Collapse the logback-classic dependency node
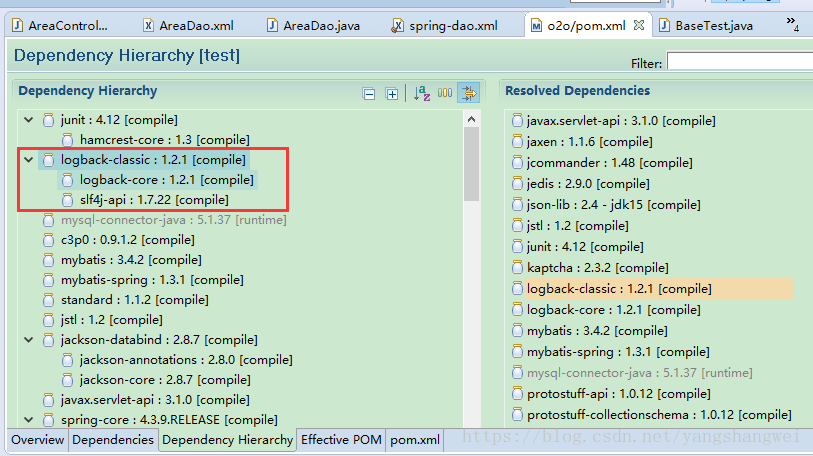813x456 pixels. 28,160
